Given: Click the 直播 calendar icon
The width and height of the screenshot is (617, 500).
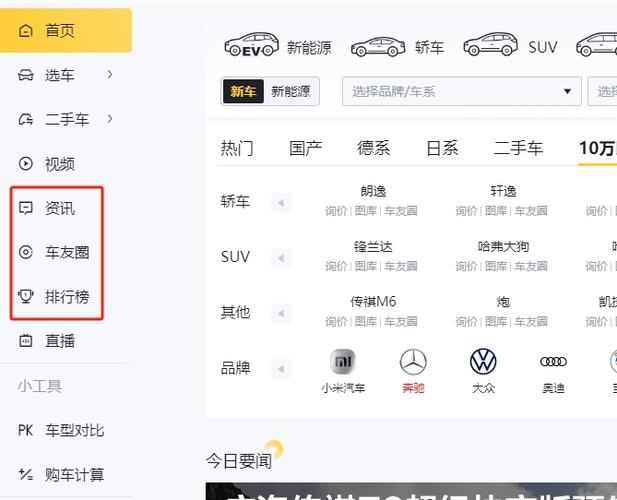Looking at the screenshot, I should coord(26,341).
